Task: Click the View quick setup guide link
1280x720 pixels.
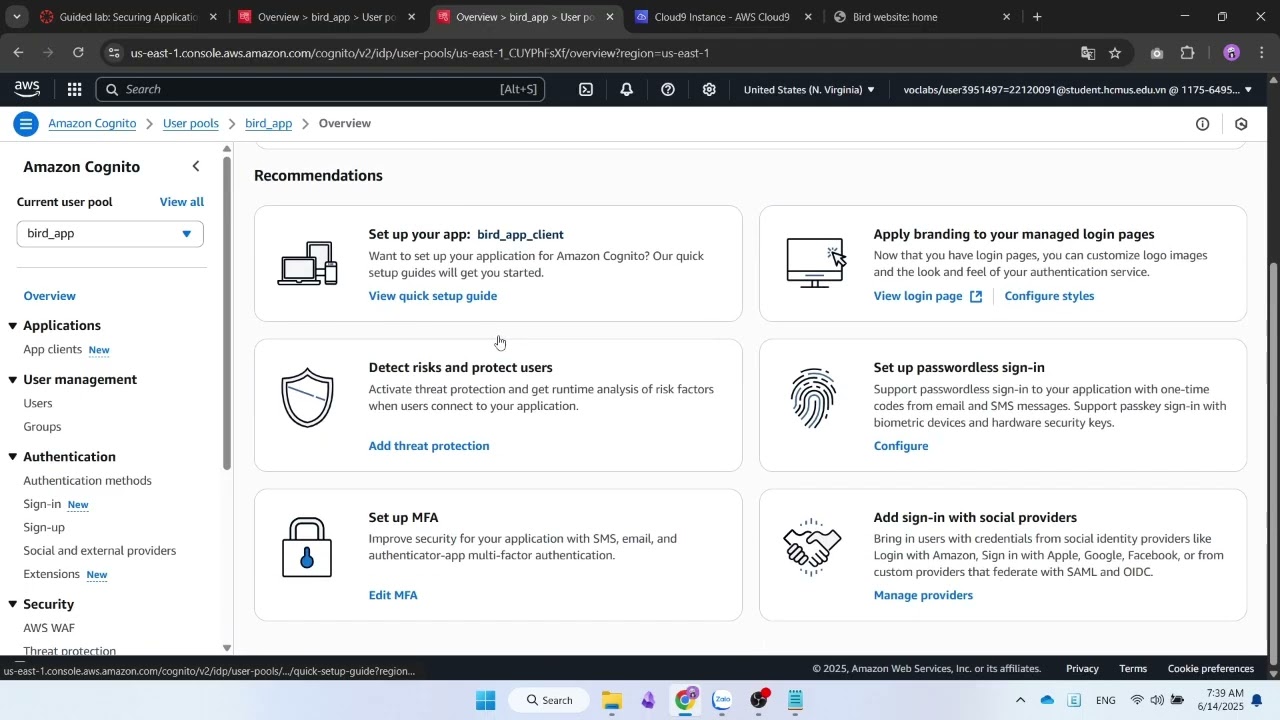Action: coord(432,296)
